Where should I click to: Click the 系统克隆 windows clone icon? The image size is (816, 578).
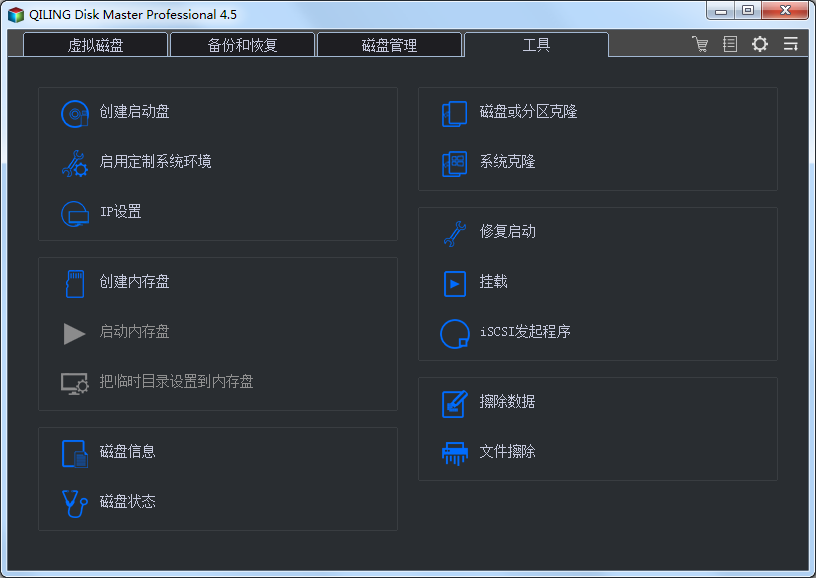pos(454,163)
